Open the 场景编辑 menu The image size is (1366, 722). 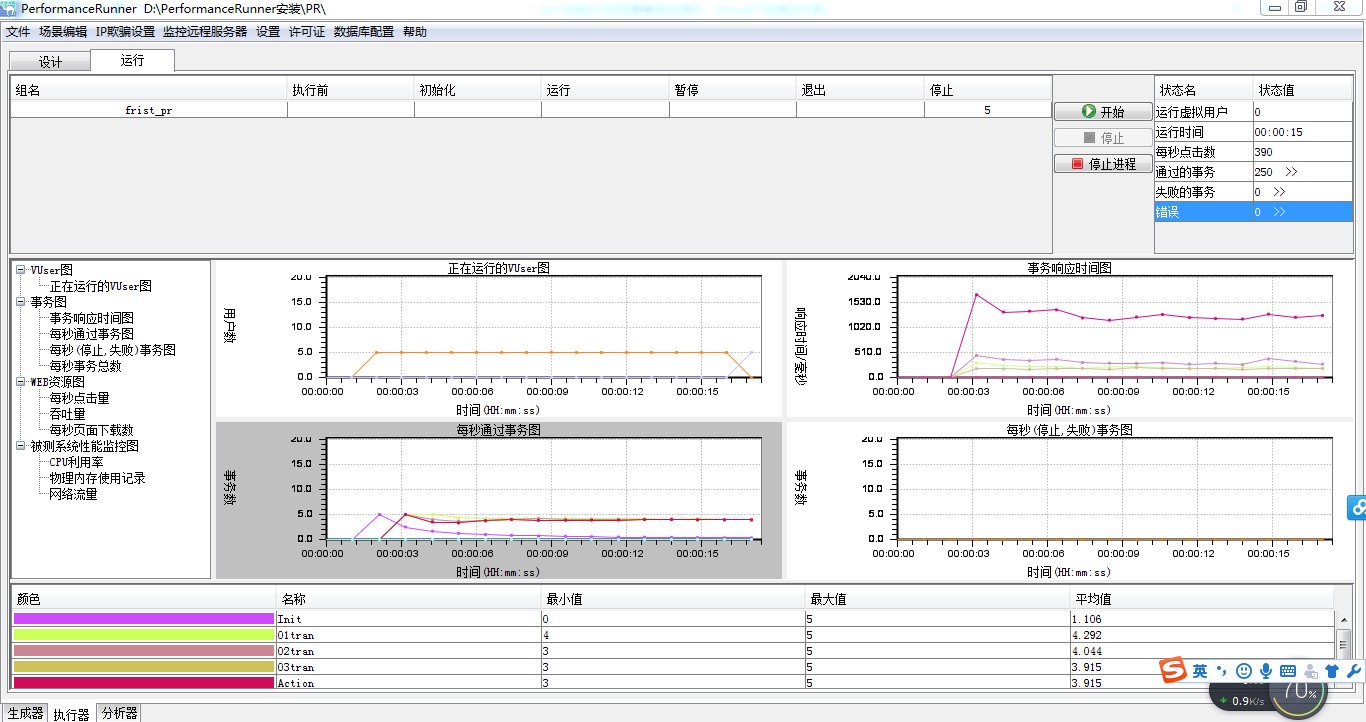tap(63, 32)
